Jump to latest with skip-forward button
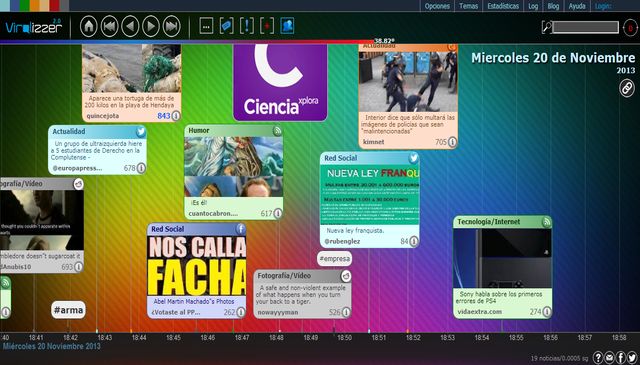640x365 pixels. (171, 27)
